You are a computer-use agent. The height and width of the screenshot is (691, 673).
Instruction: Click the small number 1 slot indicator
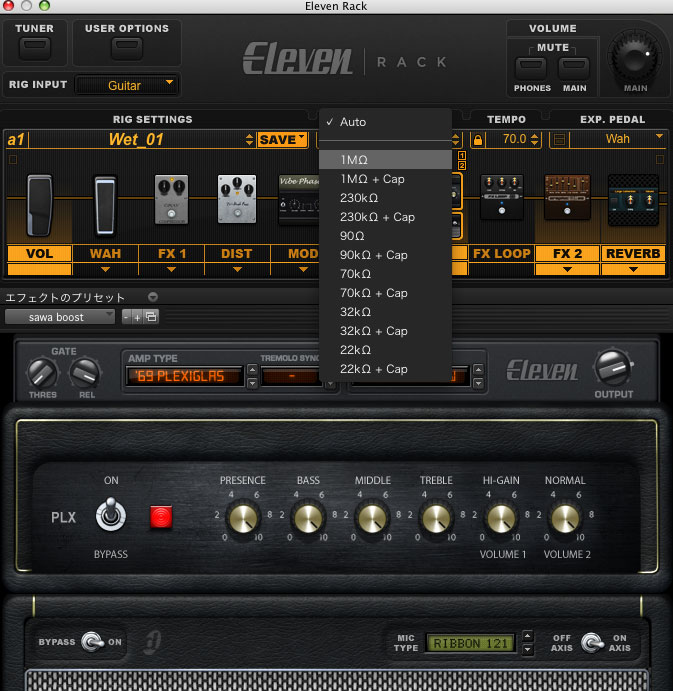[461, 155]
